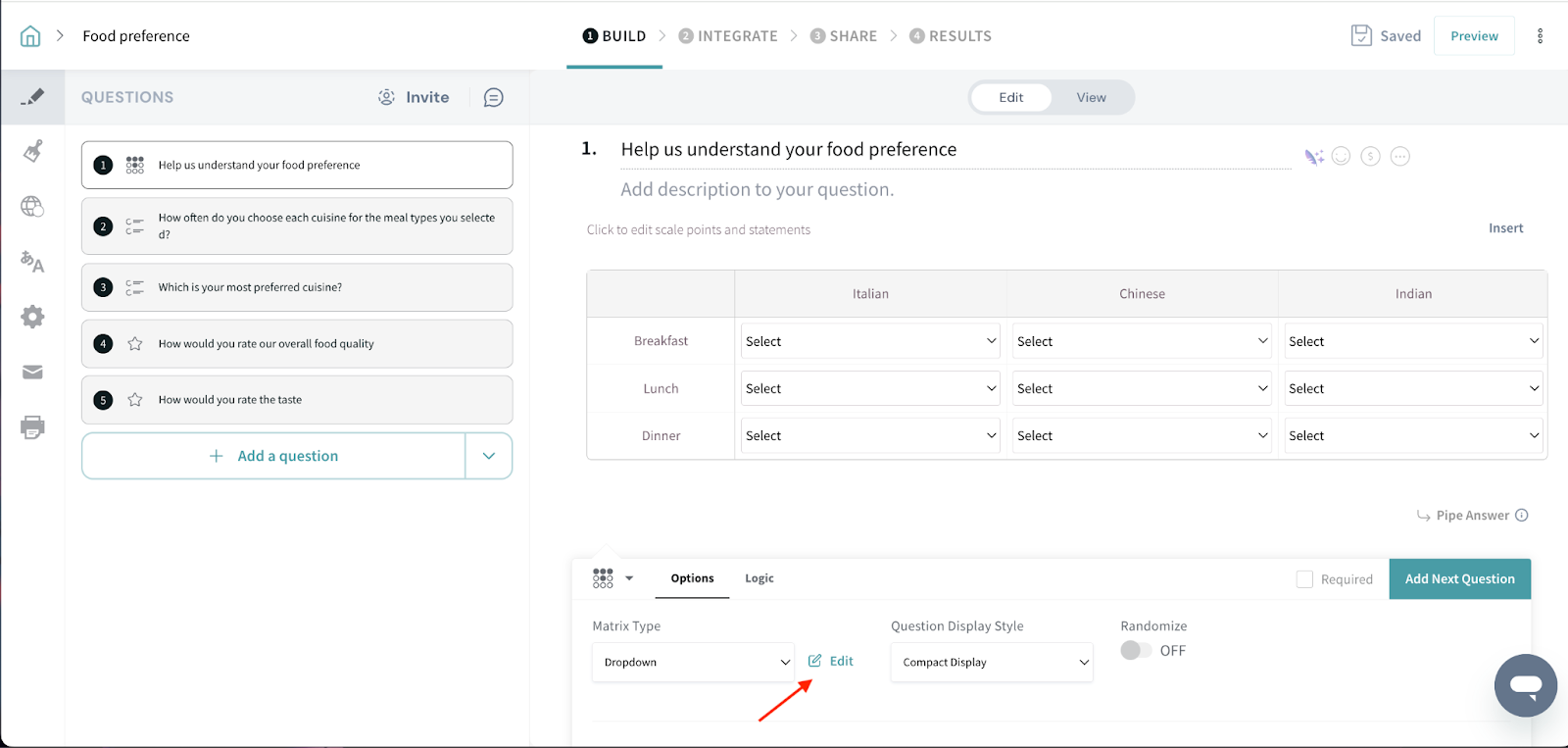Click the three-dot more options menu
This screenshot has width=1568, height=748.
[1540, 36]
